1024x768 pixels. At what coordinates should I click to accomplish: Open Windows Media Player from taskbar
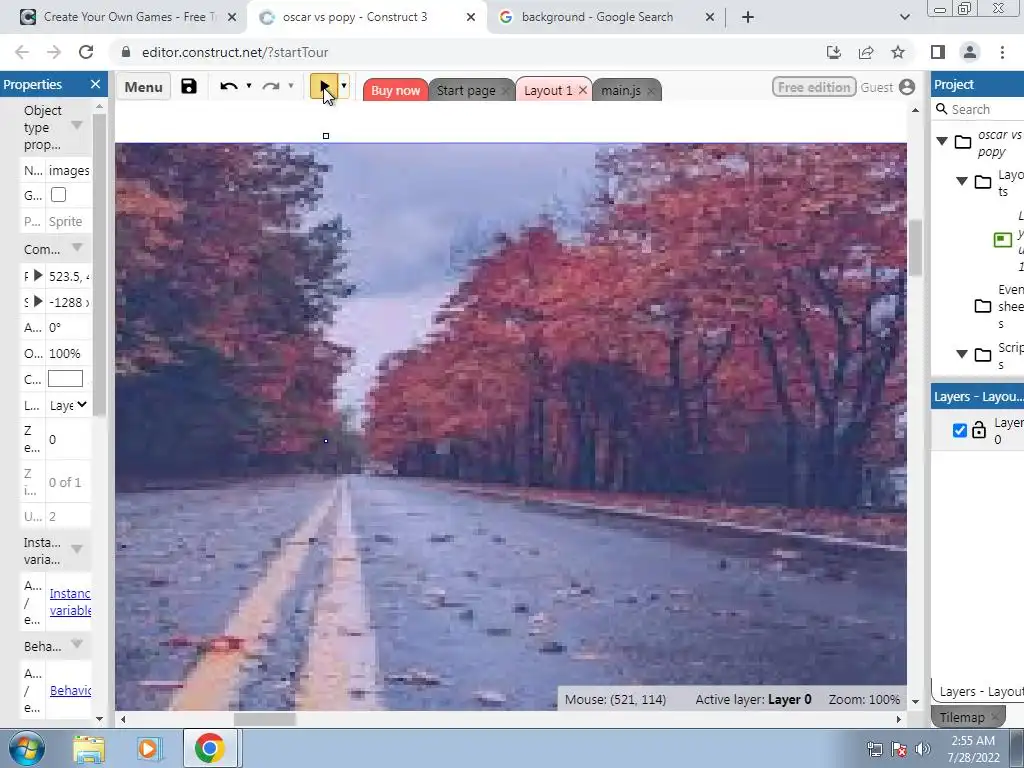tap(148, 749)
